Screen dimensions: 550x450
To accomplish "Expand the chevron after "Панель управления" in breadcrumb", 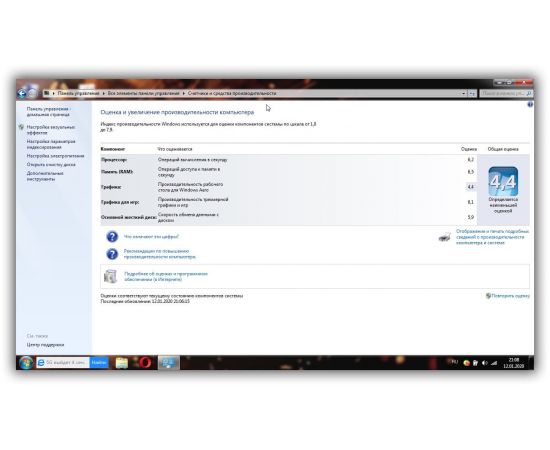I will coord(103,93).
